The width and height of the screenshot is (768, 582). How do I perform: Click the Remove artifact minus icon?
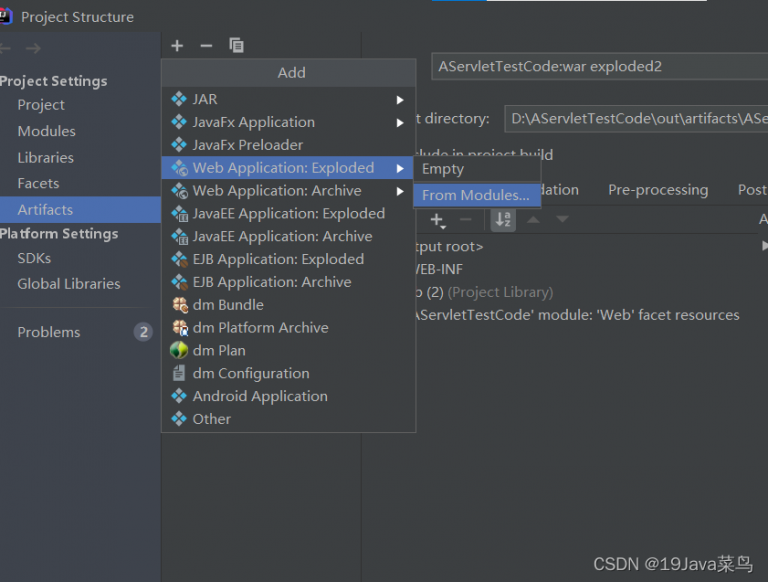206,46
